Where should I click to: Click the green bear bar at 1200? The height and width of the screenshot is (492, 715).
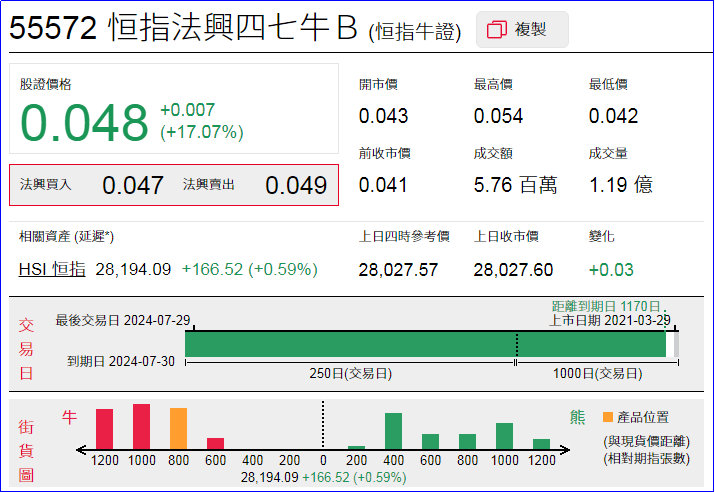541,444
